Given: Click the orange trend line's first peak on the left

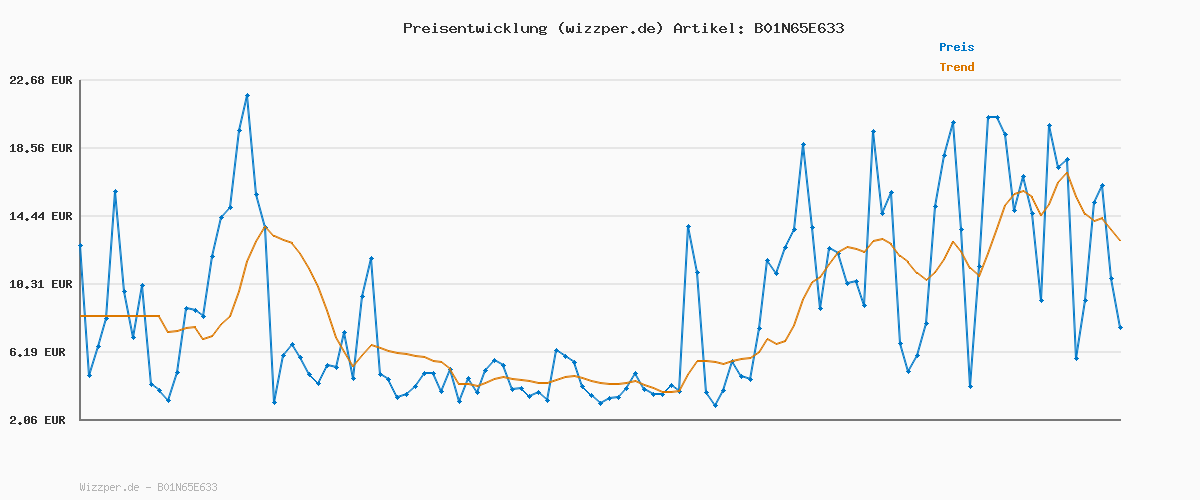Looking at the screenshot, I should pos(266,227).
